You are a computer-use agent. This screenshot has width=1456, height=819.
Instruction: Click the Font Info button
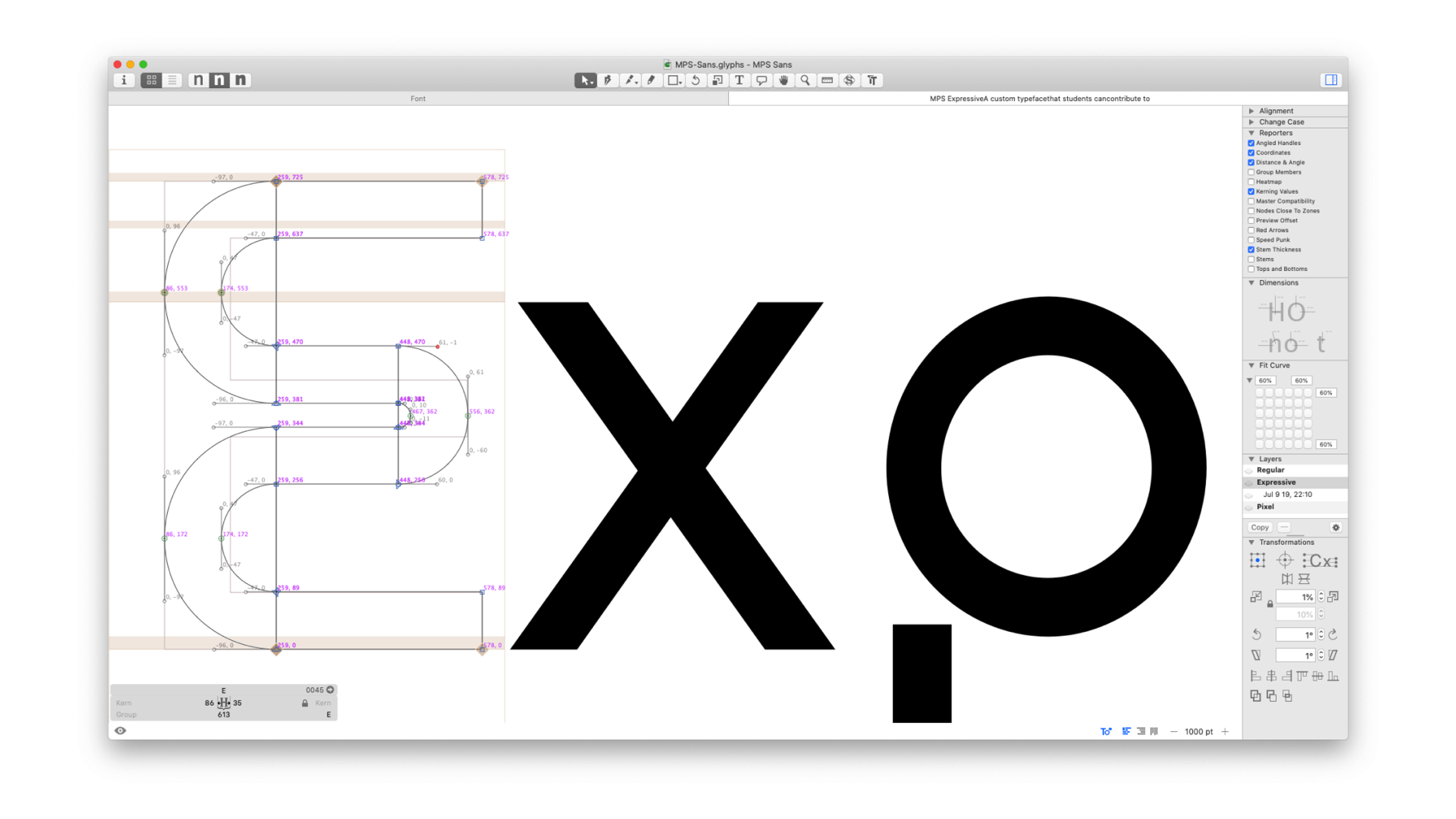coord(124,80)
